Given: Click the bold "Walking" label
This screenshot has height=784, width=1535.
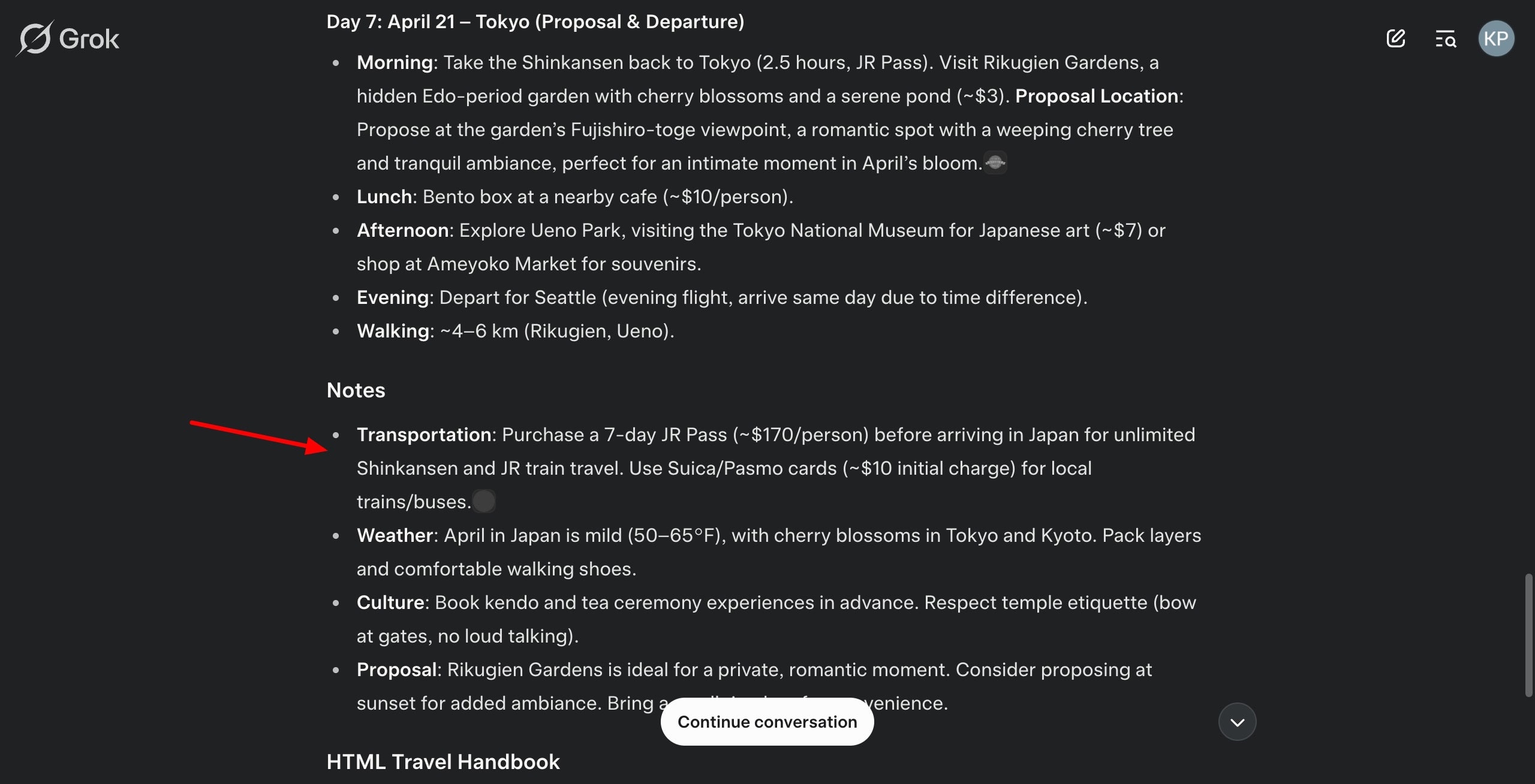Looking at the screenshot, I should [393, 331].
